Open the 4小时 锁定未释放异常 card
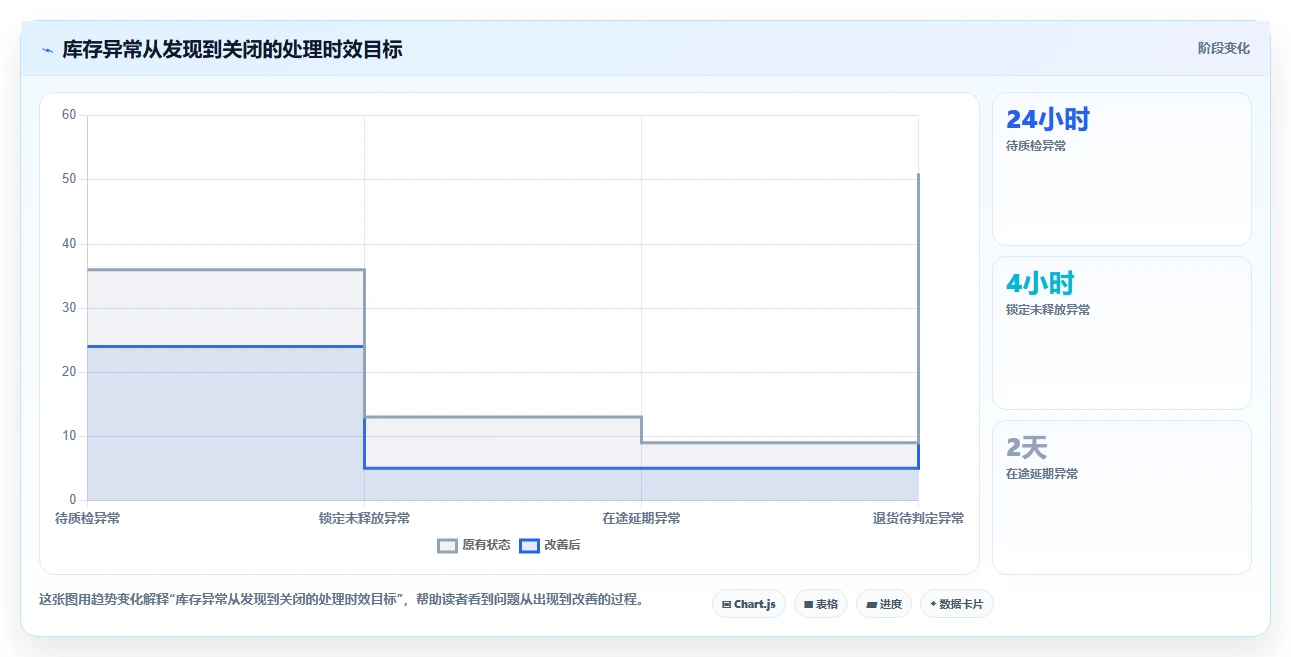Image resolution: width=1291 pixels, height=657 pixels. coord(1121,333)
